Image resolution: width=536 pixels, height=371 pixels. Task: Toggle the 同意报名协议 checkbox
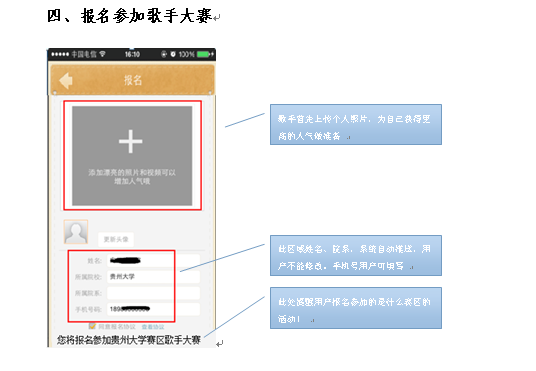tap(92, 326)
